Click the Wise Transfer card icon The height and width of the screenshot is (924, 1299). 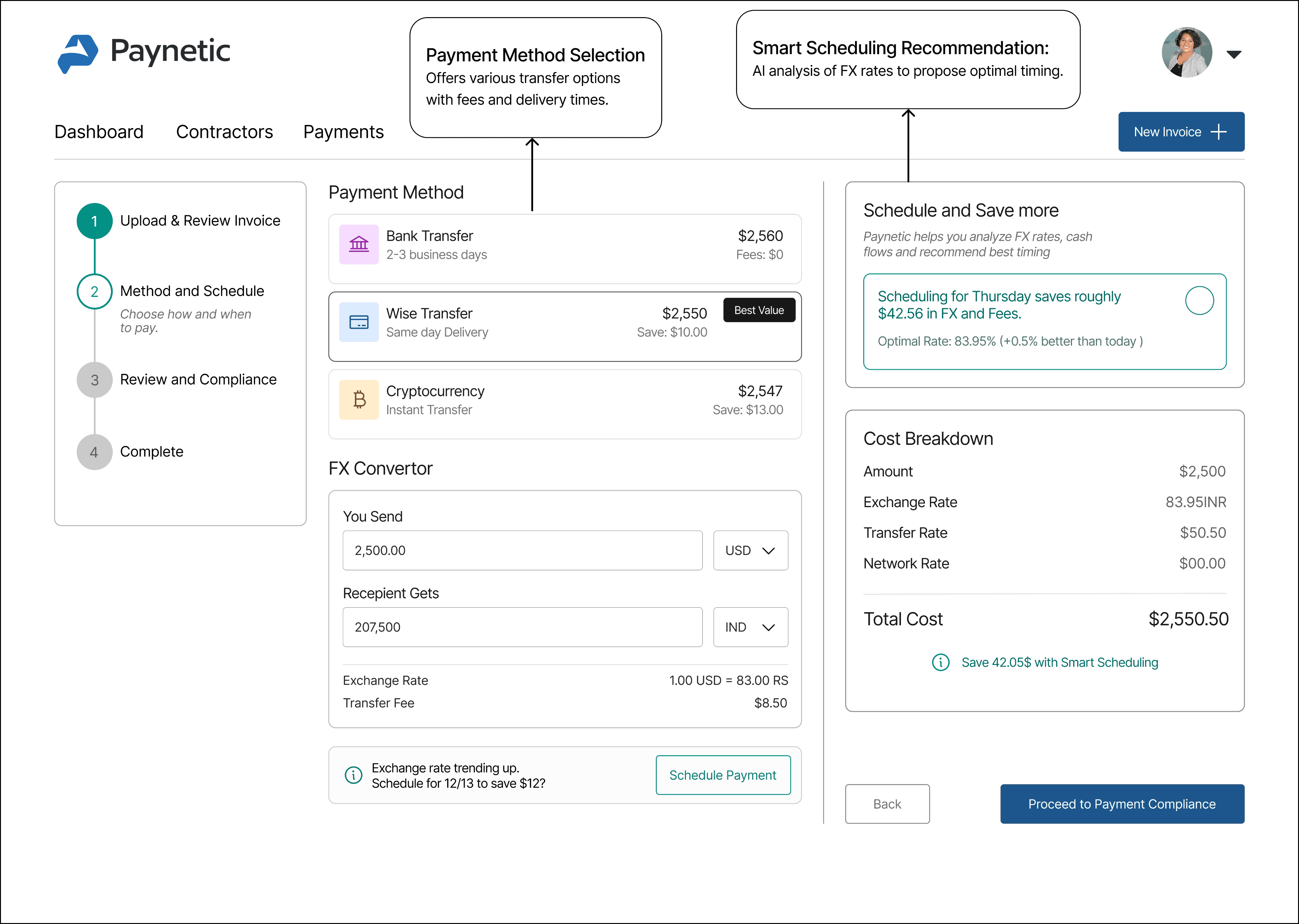click(x=359, y=322)
